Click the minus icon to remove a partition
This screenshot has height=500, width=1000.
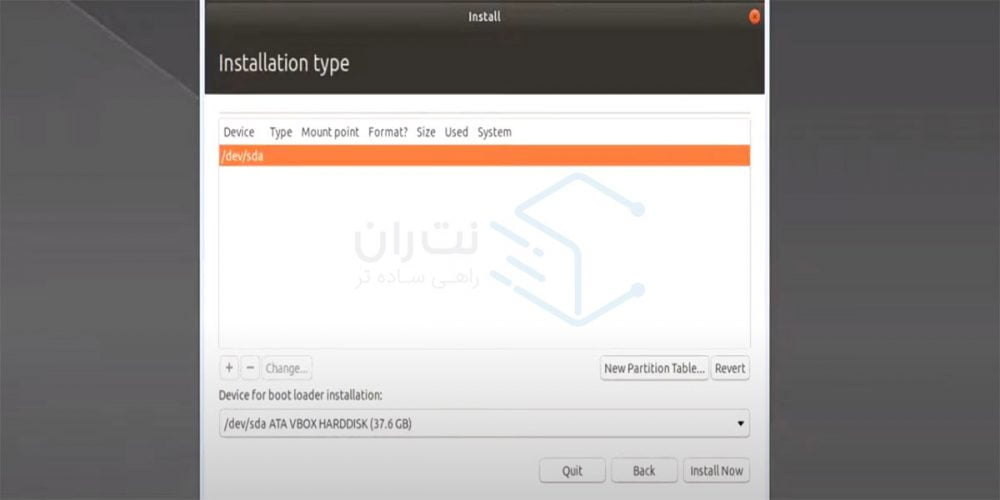click(250, 368)
